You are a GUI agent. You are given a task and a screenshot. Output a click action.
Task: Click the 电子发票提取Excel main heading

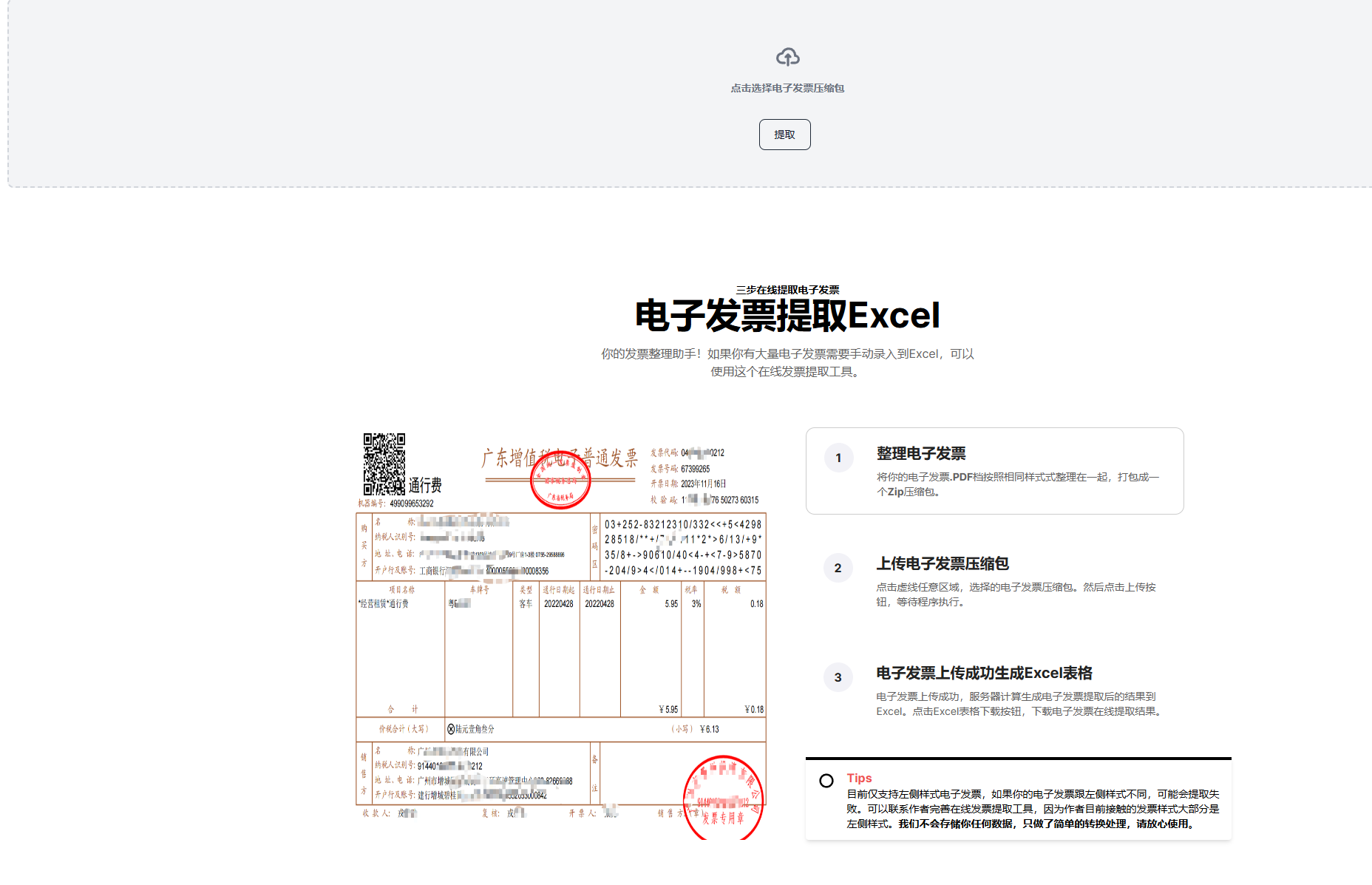pos(787,316)
